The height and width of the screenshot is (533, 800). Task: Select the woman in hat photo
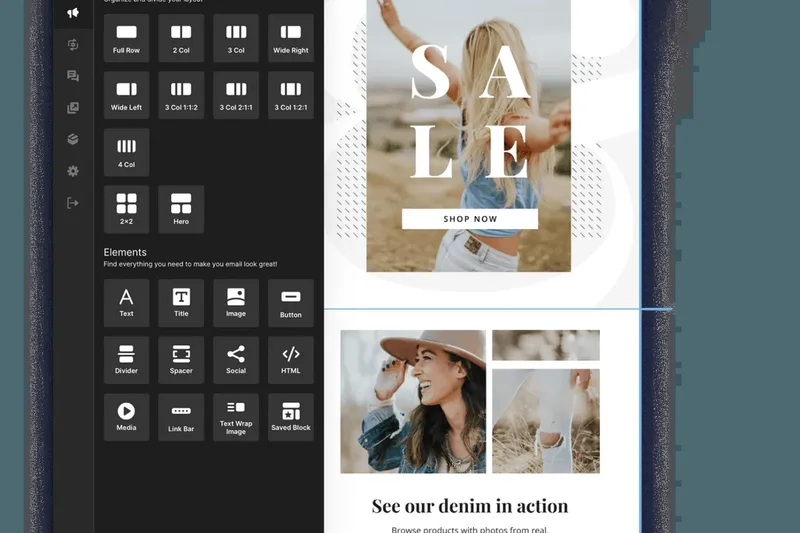[x=413, y=401]
